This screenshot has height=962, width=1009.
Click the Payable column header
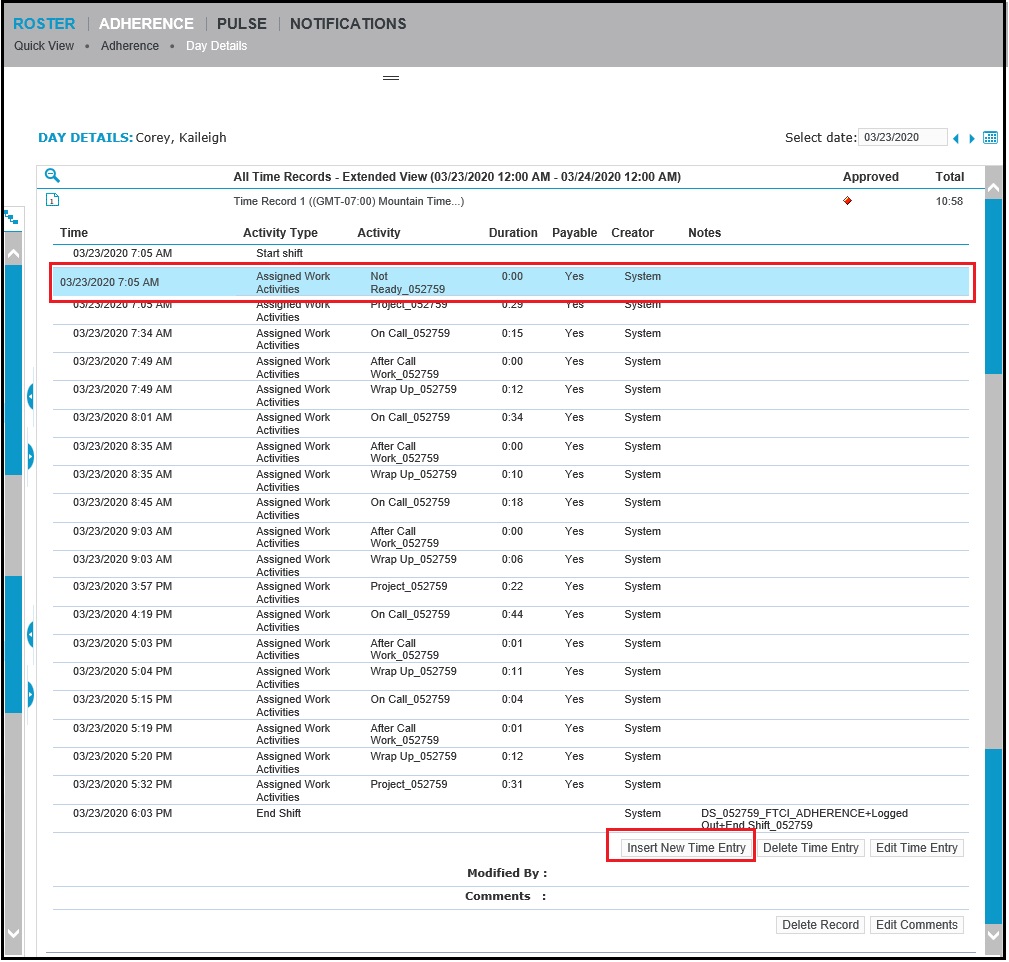574,233
